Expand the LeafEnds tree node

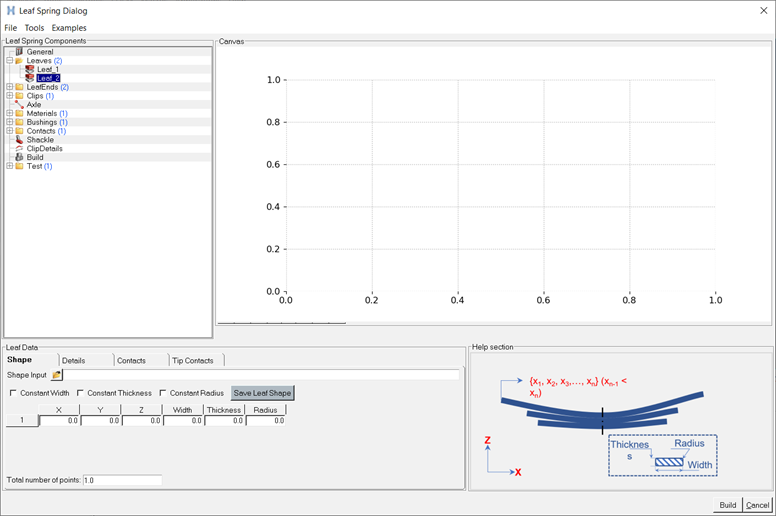coord(9,87)
